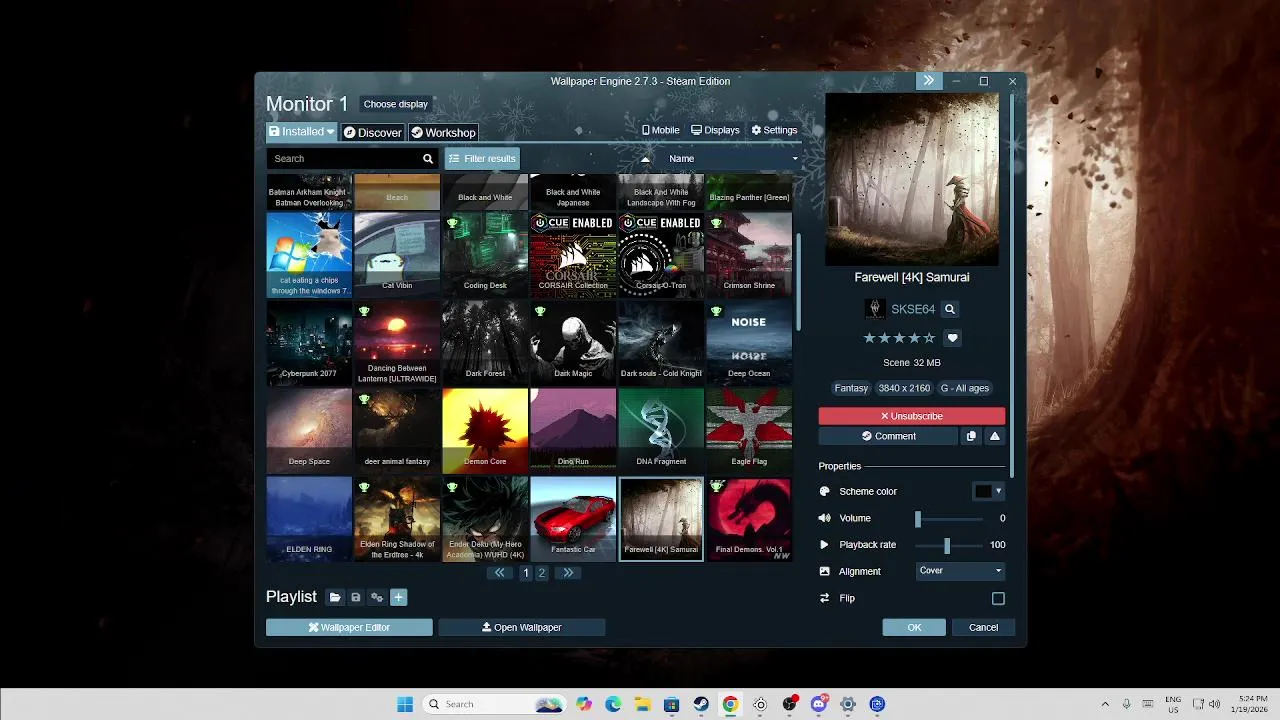Click the Fantasy genre tag
The width and height of the screenshot is (1280, 720).
click(851, 388)
